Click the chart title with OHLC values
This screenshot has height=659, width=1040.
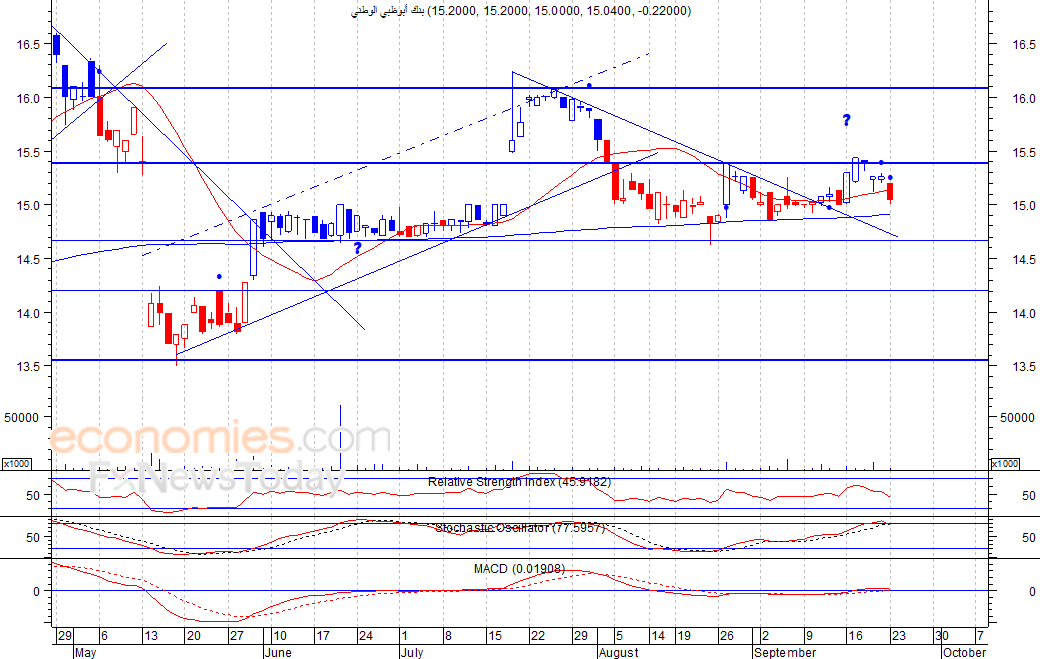521,11
